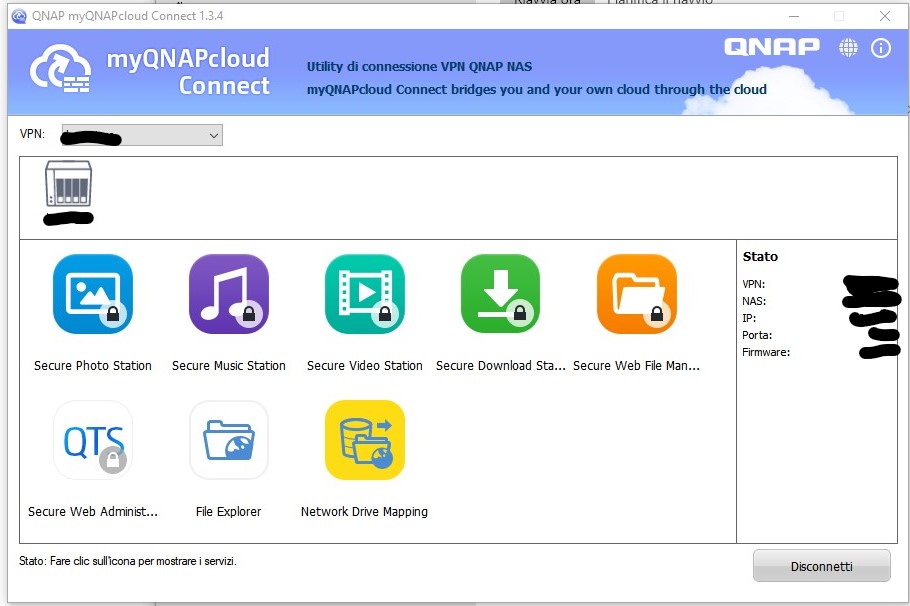
Task: Open Secure Web File Manager icon
Action: coord(637,294)
